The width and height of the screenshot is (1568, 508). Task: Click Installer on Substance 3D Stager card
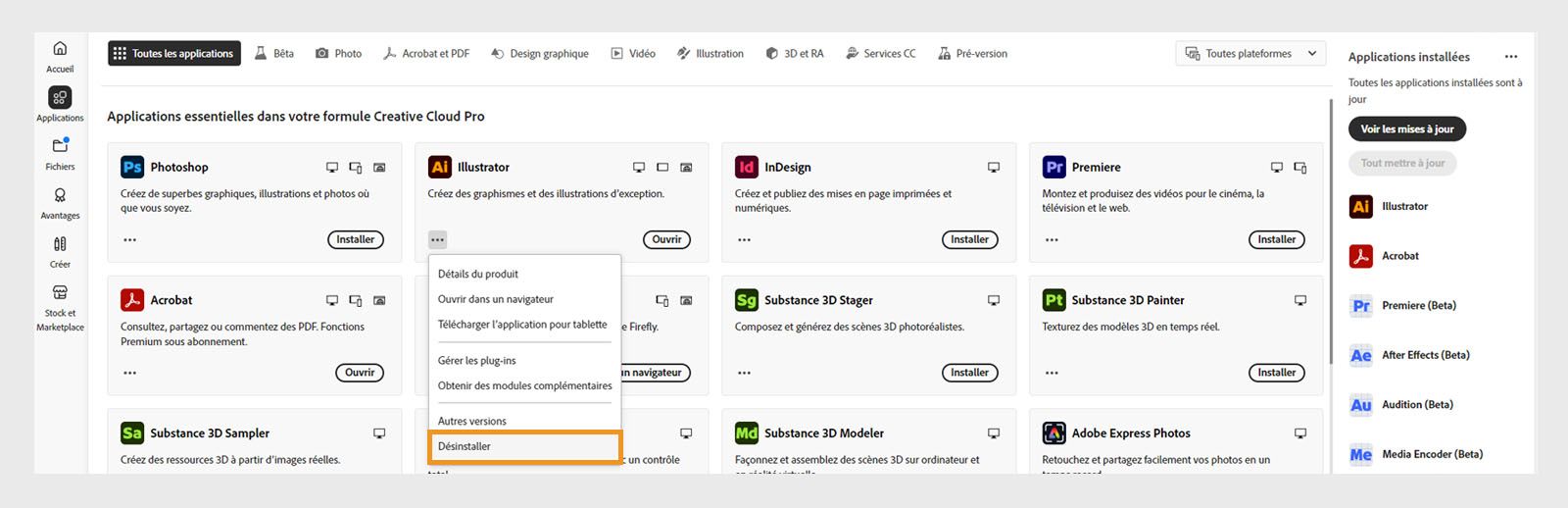tap(970, 373)
